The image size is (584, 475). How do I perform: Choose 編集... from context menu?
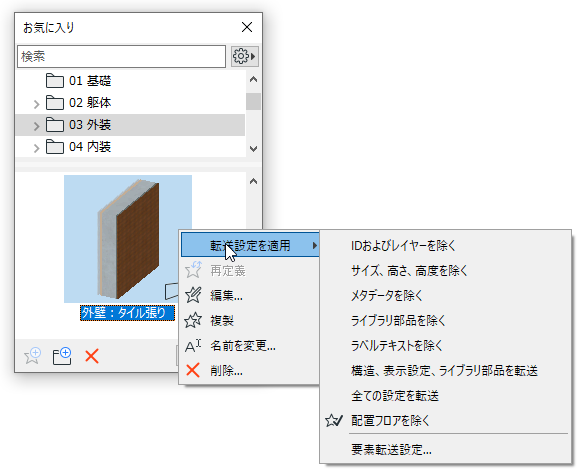250,295
